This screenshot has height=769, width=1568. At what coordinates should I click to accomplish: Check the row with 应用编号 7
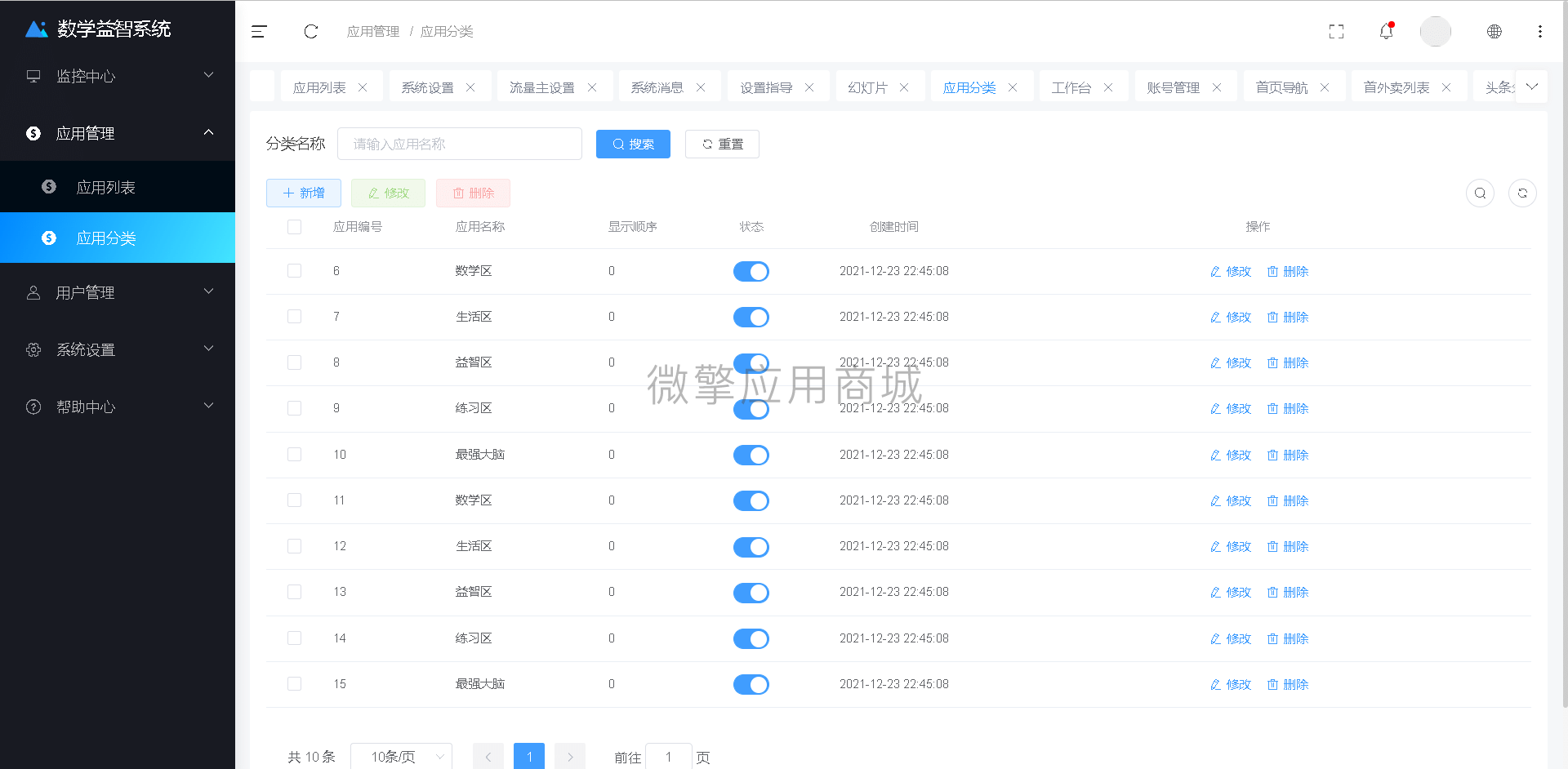(295, 317)
